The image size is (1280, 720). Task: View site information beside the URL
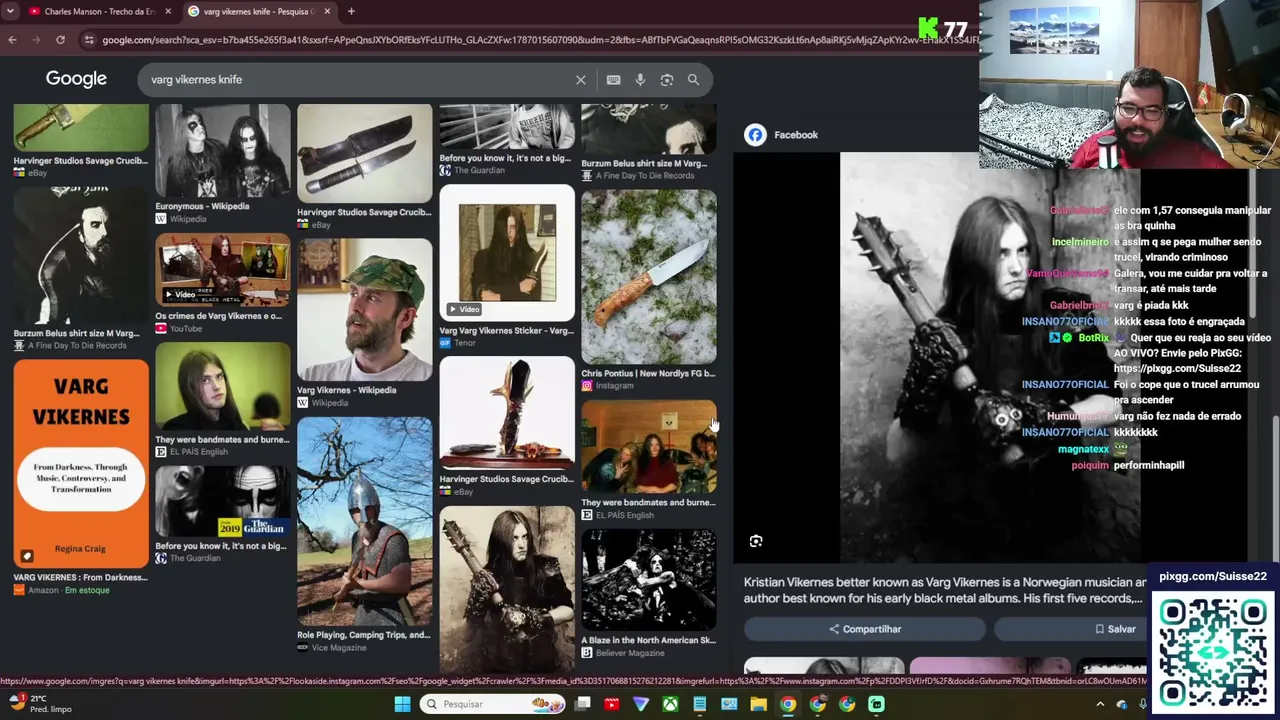coord(89,40)
